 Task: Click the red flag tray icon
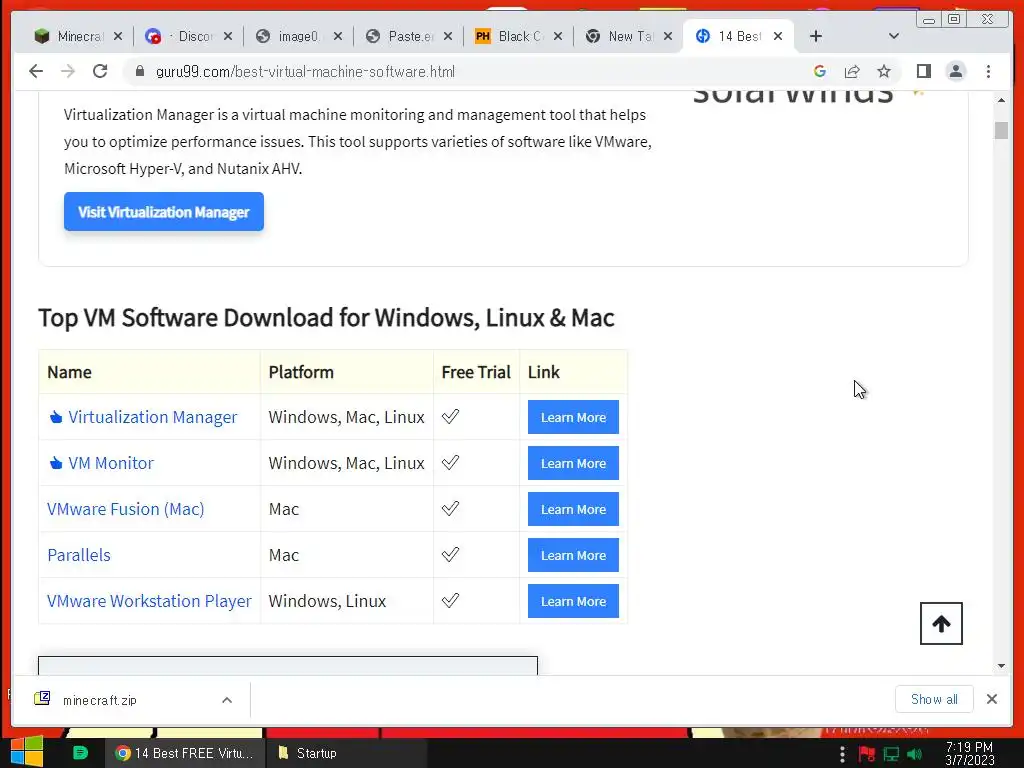[867, 754]
